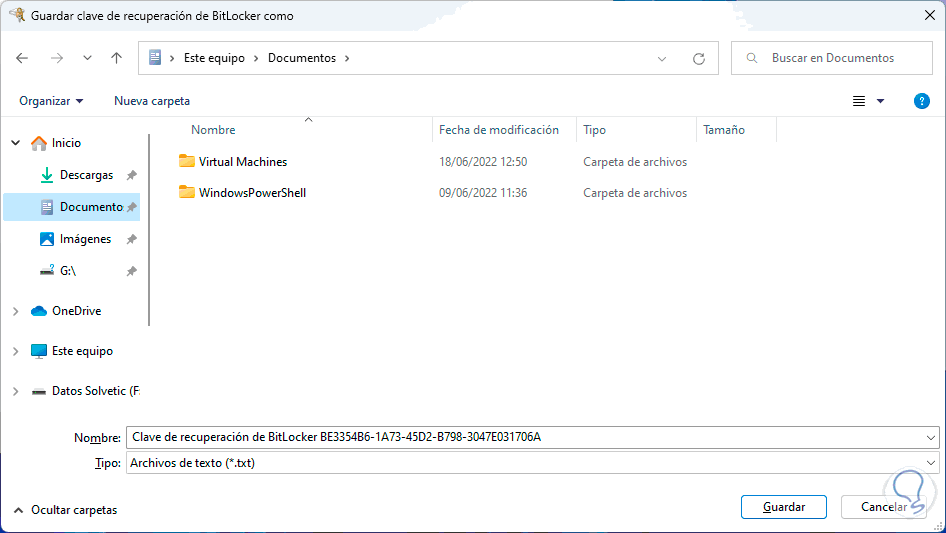Sort by the Tamaño column header
This screenshot has height=533, width=946.
pos(723,130)
